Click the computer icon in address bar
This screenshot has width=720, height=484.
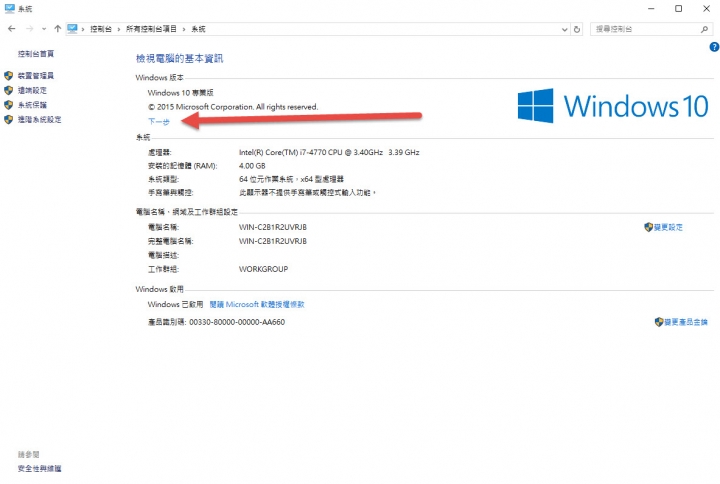72,29
